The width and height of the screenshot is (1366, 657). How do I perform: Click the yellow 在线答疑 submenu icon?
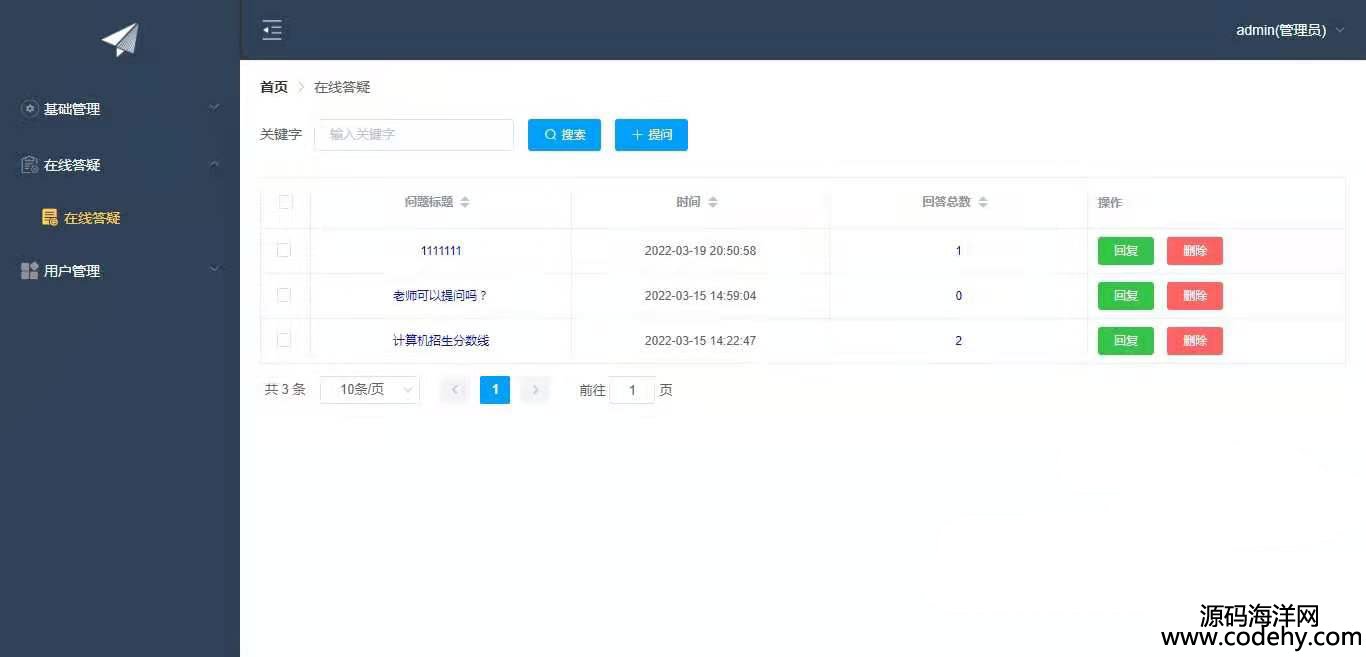tap(49, 217)
